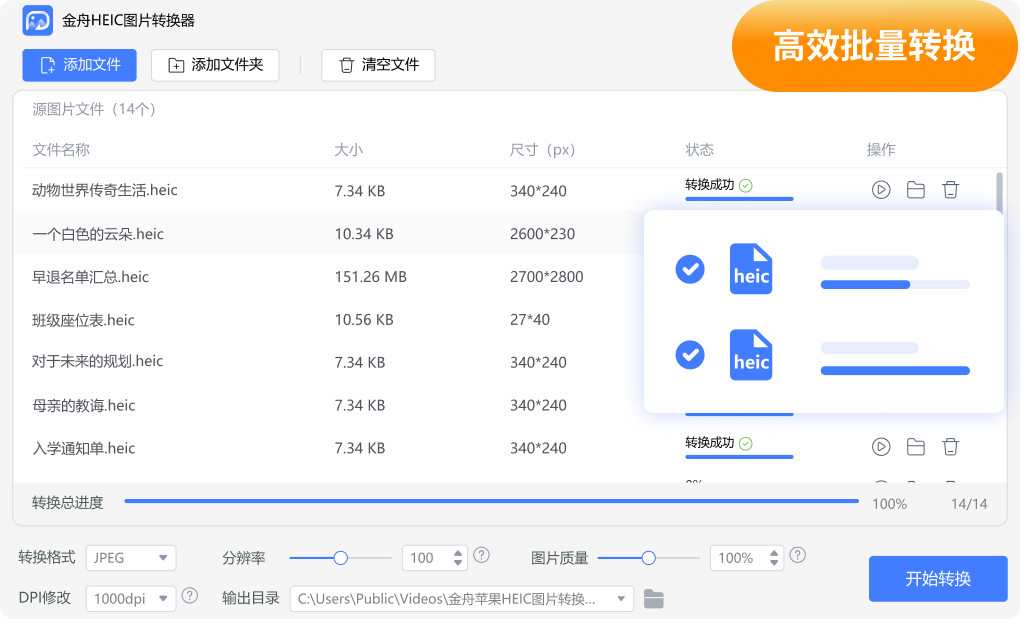
Task: Toggle the first heic file checkmark
Action: 690,269
